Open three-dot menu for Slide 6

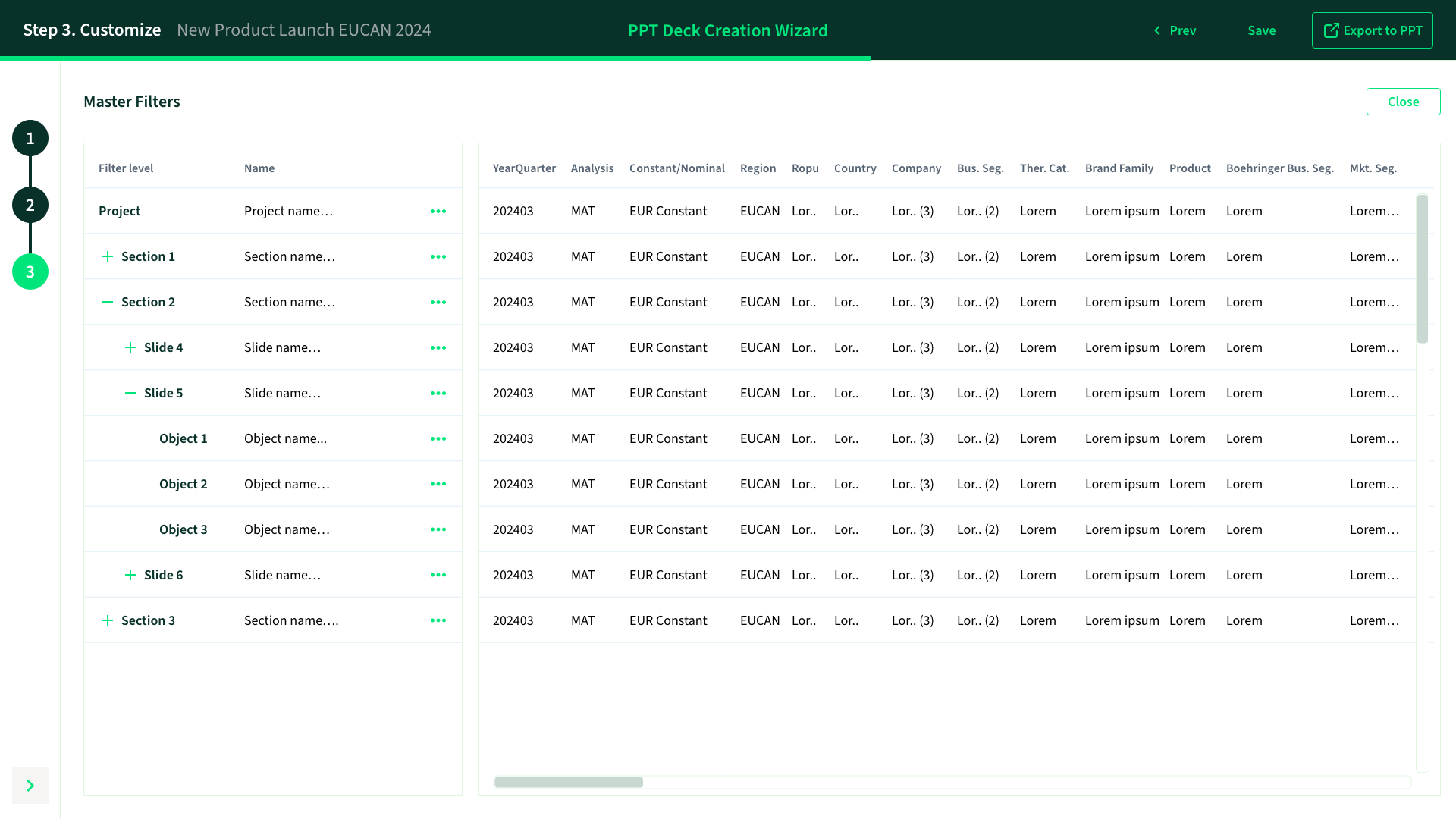pyautogui.click(x=438, y=575)
